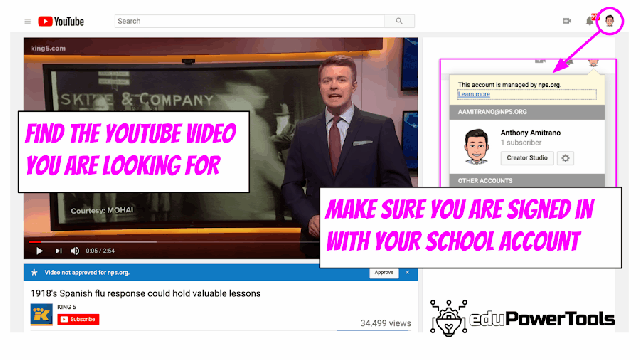Open the KING 5 channel avatar
640x360 pixels.
click(42, 314)
